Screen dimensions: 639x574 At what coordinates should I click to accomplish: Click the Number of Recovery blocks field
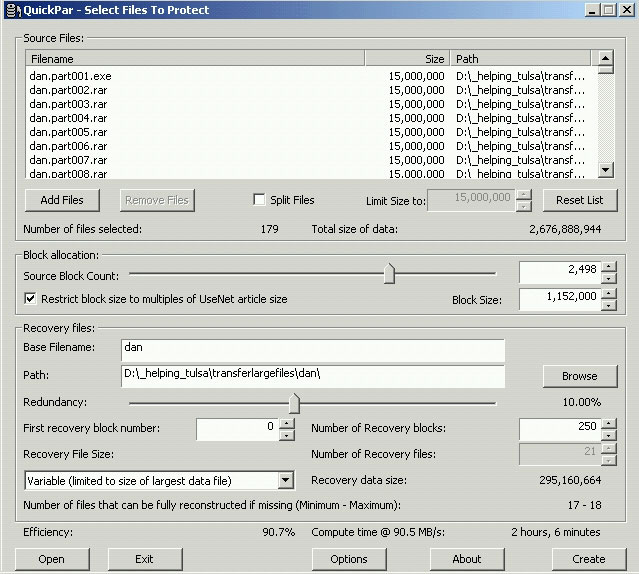[x=560, y=429]
